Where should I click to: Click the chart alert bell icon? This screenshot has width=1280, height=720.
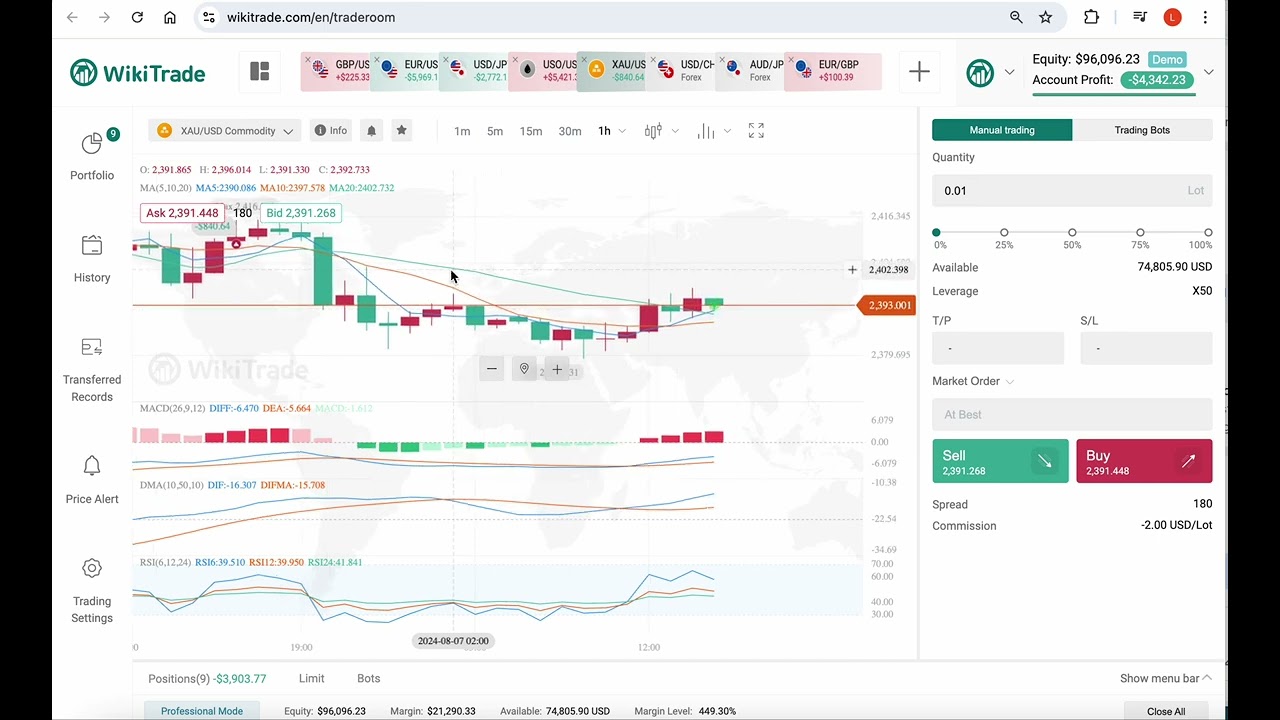371,130
